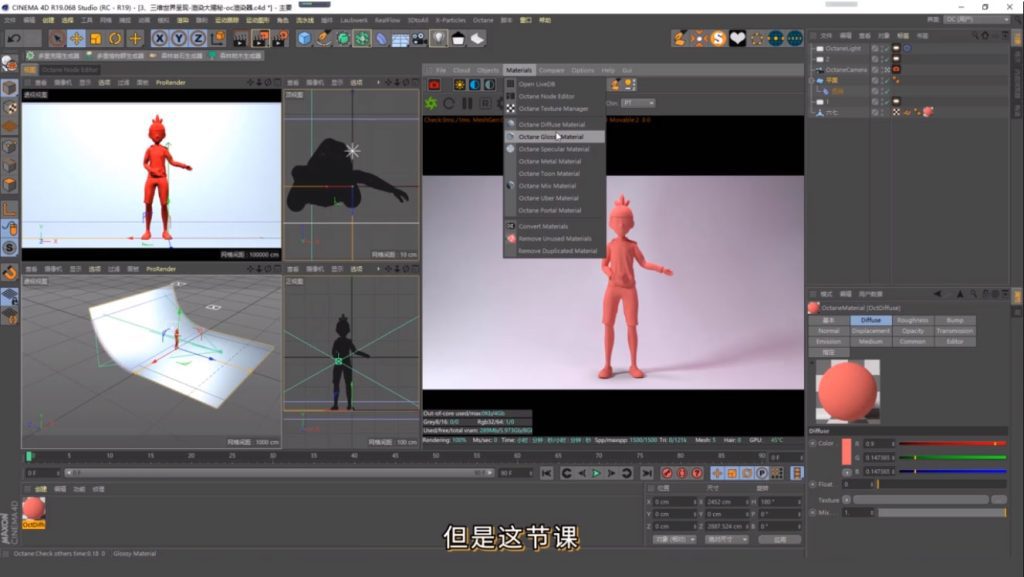
Task: Click the Undo arrow in the toolbar
Action: point(14,38)
